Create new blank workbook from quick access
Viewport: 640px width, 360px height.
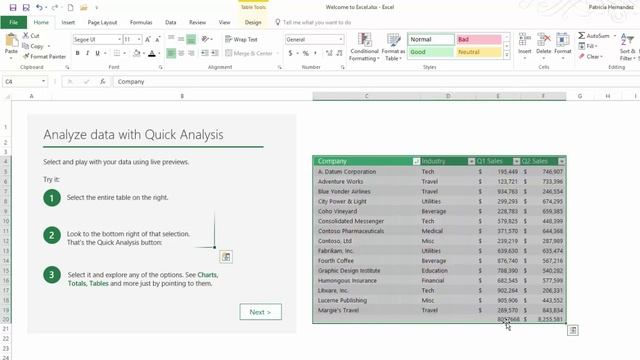tap(70, 7)
